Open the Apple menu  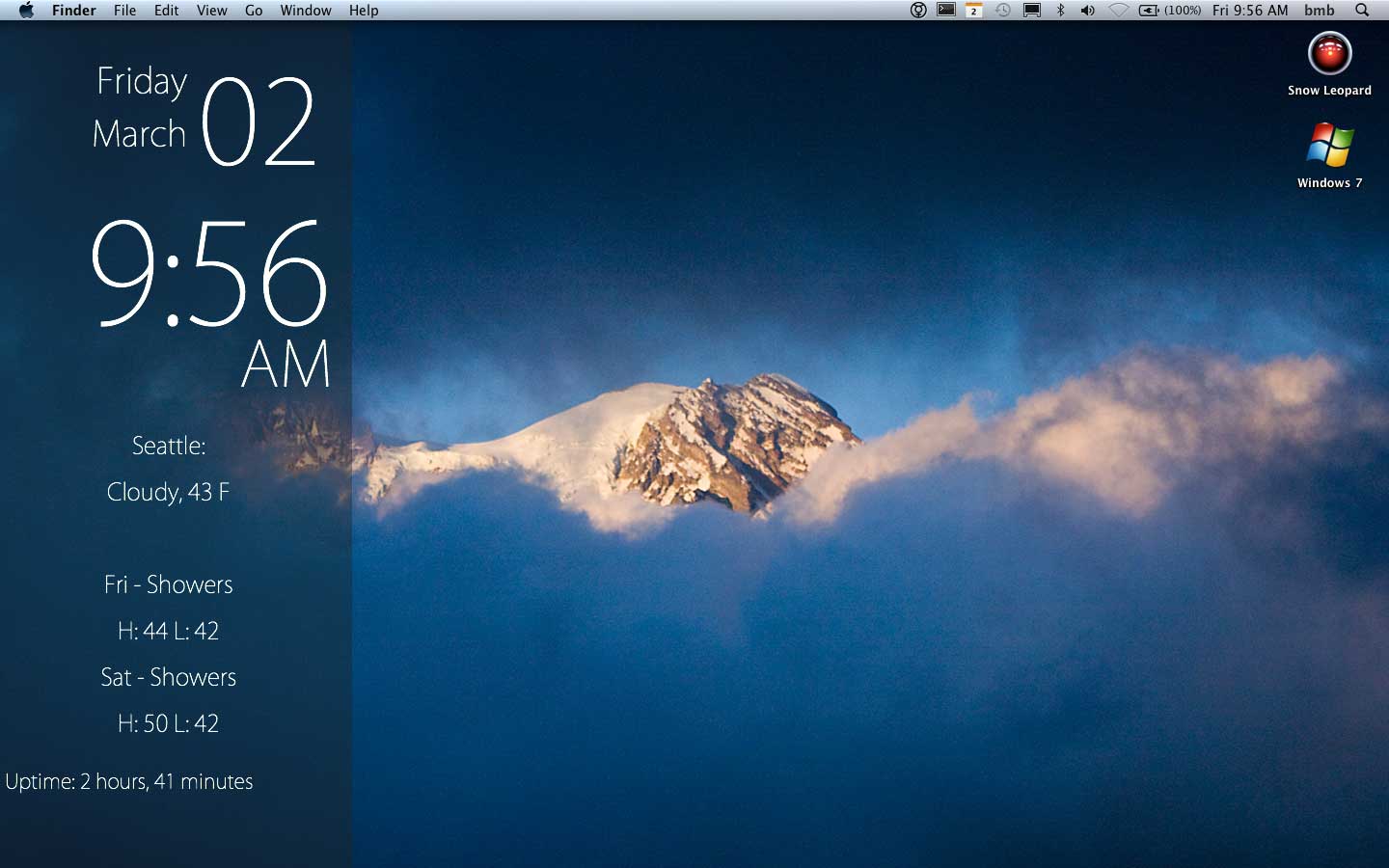tap(26, 10)
